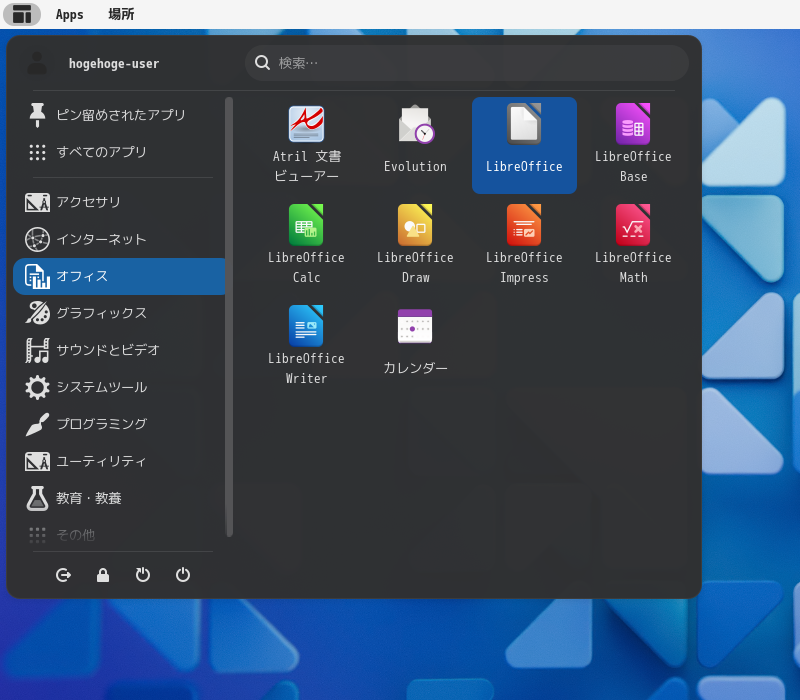Click the hogehoge-user name
Screen dimensions: 800x700
click(114, 64)
